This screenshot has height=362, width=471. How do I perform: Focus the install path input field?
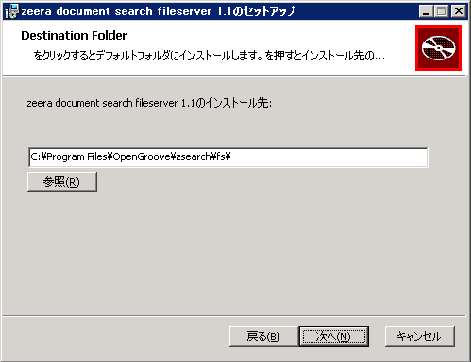(228, 157)
